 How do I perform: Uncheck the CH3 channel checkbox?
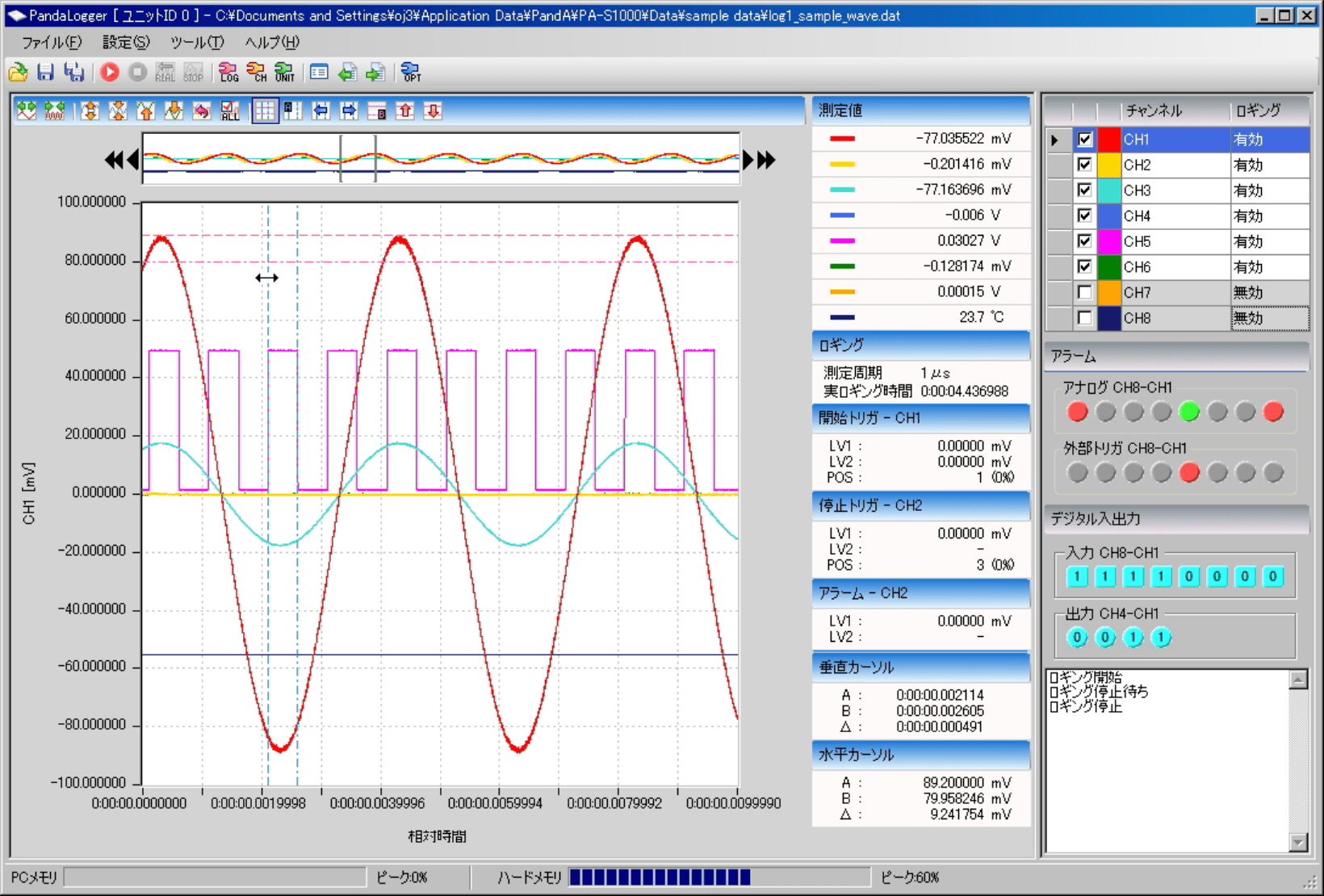coord(1085,191)
